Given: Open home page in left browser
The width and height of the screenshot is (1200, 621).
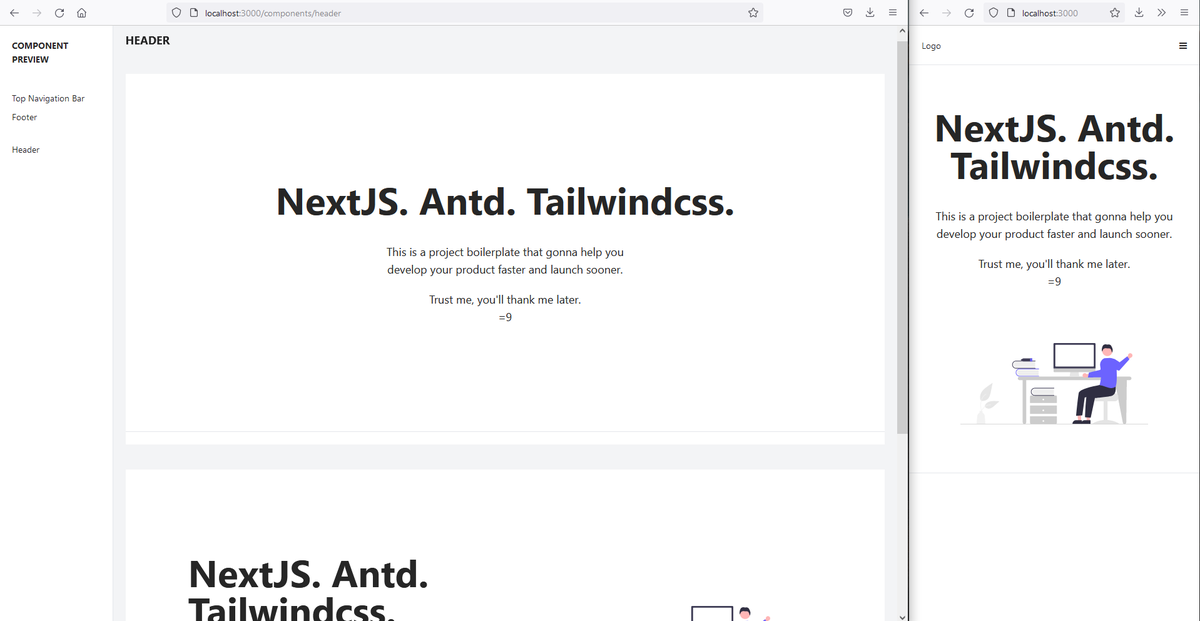Looking at the screenshot, I should (83, 13).
